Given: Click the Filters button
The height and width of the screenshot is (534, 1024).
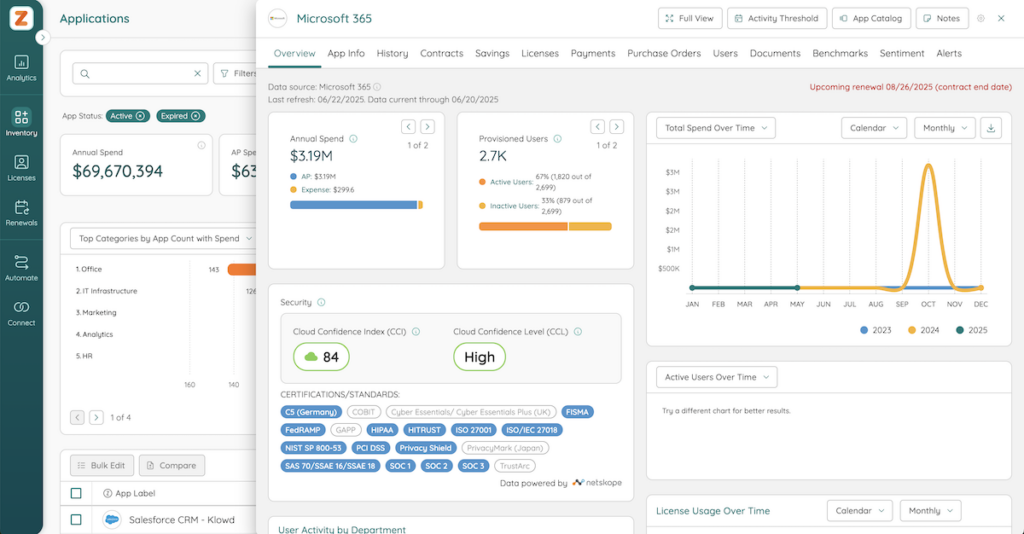Looking at the screenshot, I should (236, 74).
